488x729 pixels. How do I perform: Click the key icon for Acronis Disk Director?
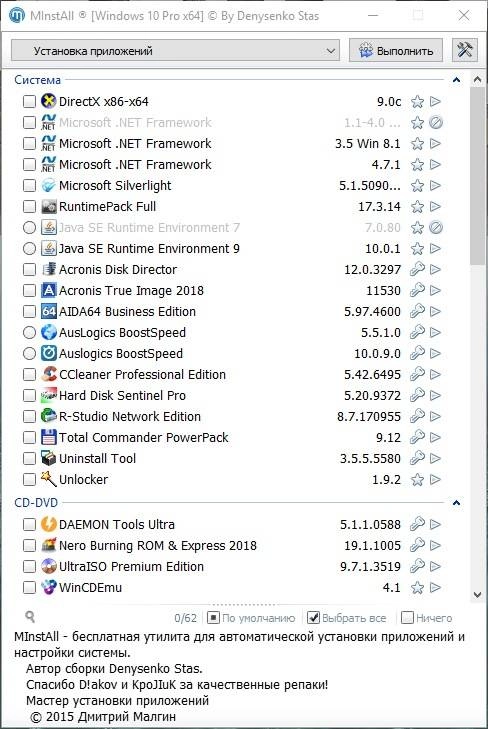417,269
